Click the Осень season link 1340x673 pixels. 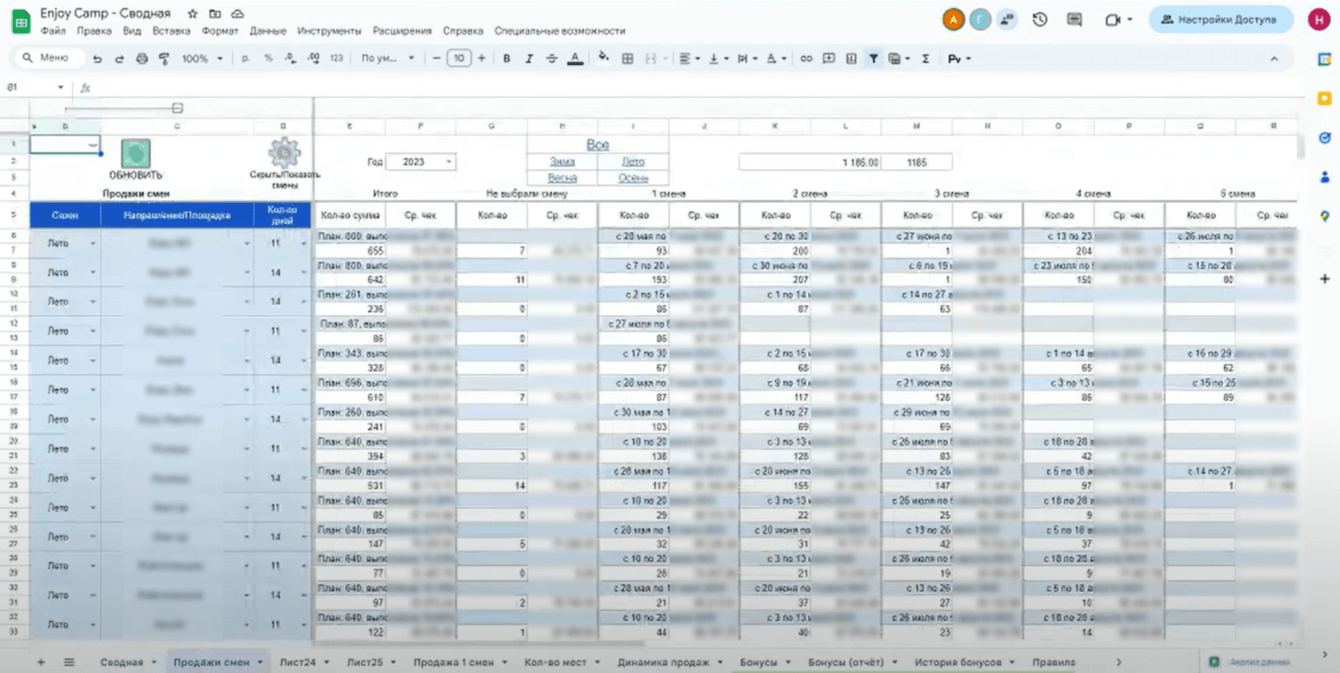click(633, 178)
